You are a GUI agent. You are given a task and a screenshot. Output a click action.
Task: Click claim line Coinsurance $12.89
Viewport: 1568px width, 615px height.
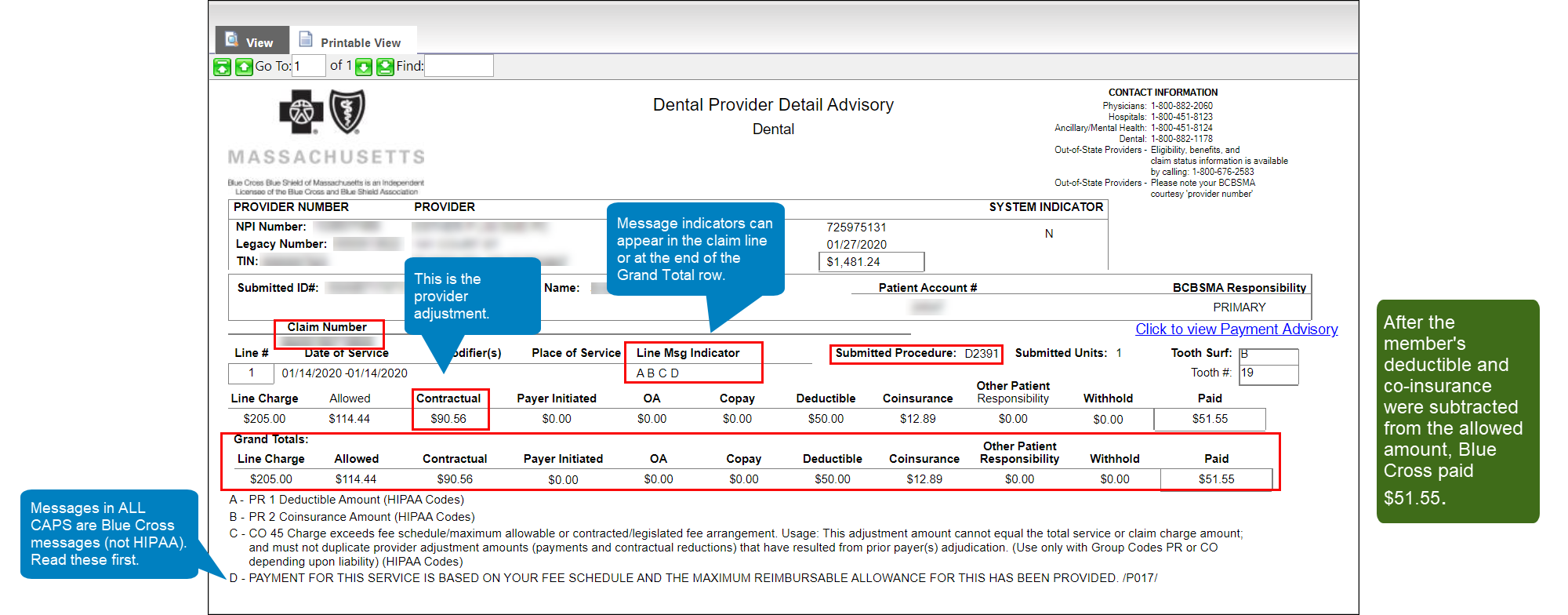pos(917,419)
